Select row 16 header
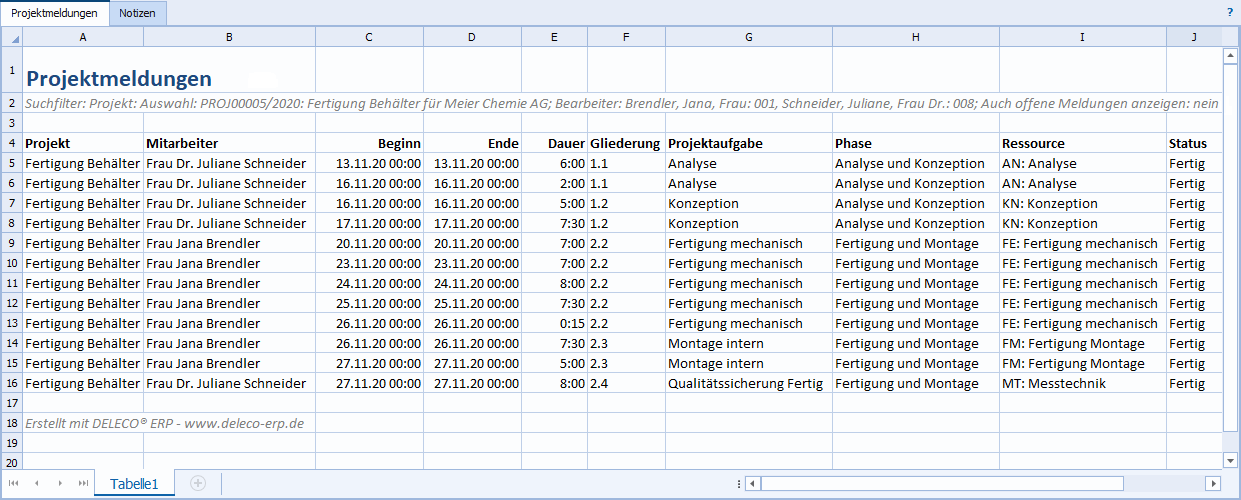Screen dimensions: 1241x500 click(11, 383)
